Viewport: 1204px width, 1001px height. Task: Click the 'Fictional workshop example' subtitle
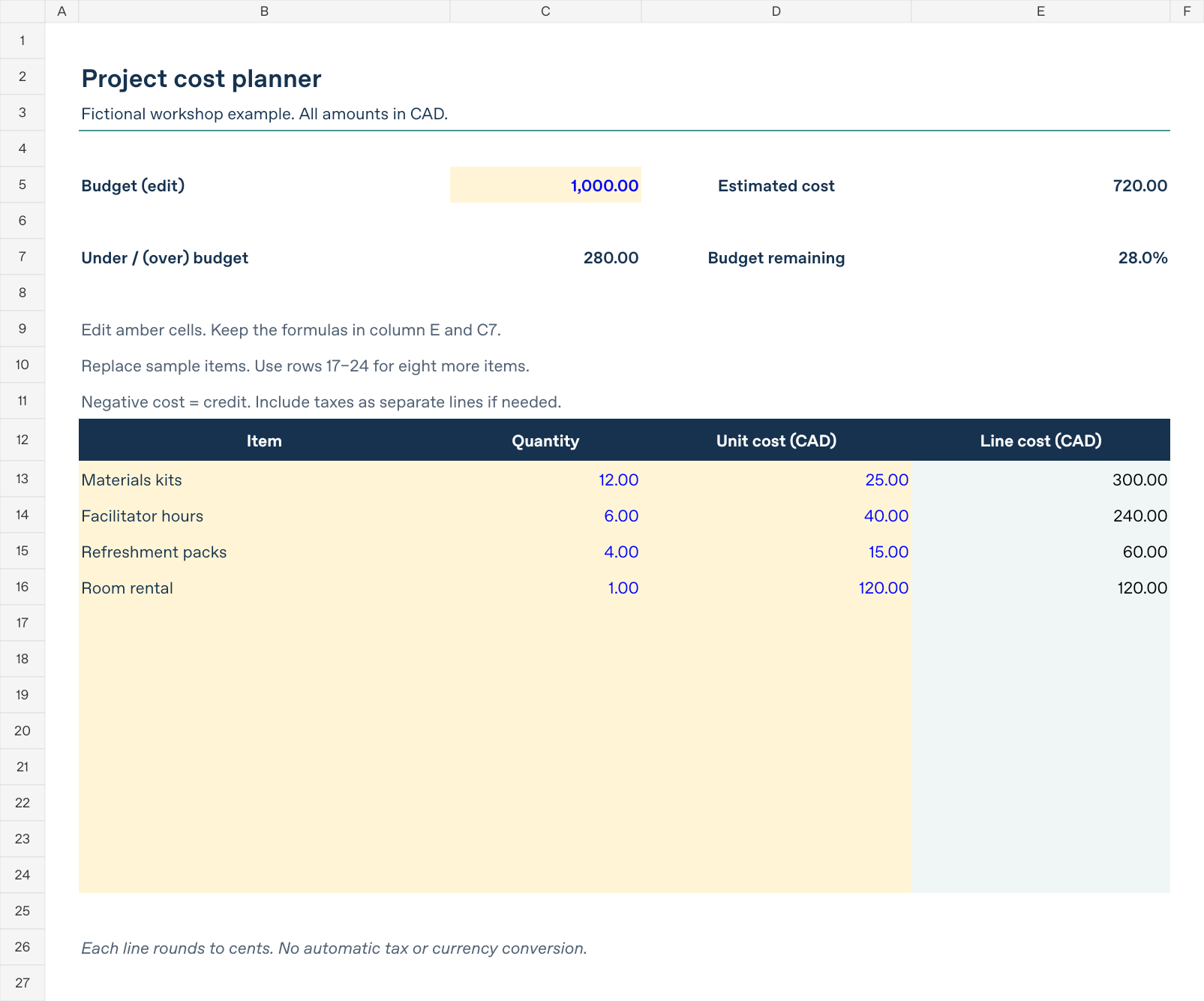pos(264,113)
